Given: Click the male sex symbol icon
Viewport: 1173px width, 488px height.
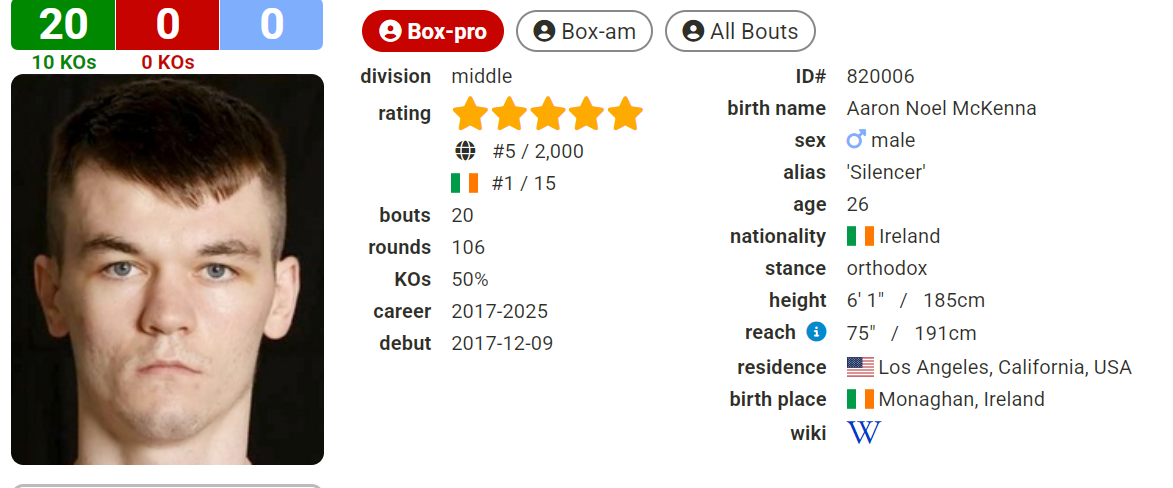Looking at the screenshot, I should point(856,139).
